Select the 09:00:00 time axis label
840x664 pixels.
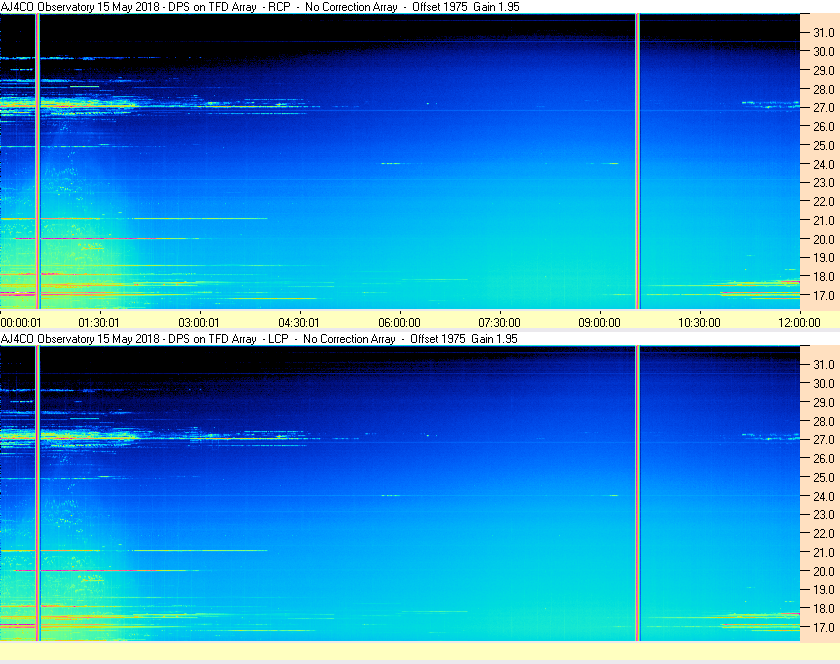click(x=599, y=323)
